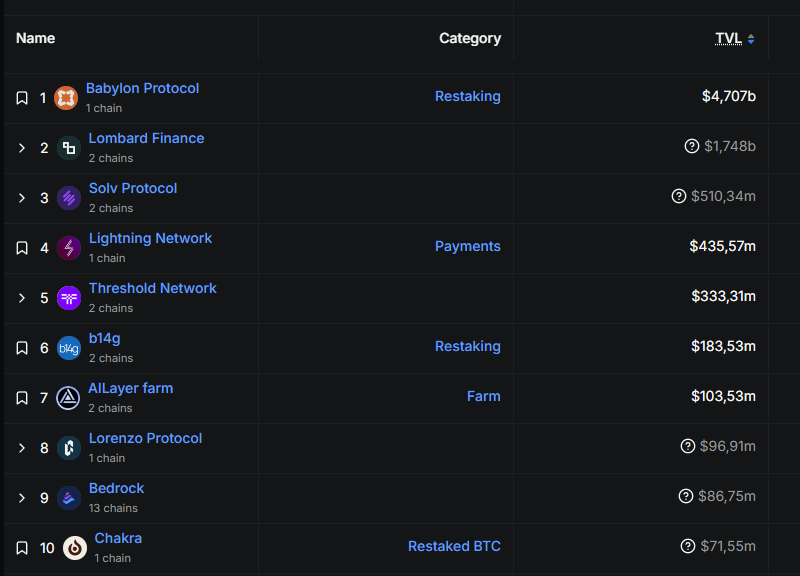The width and height of the screenshot is (800, 576).
Task: Sort table by TVL column header
Action: click(x=729, y=38)
